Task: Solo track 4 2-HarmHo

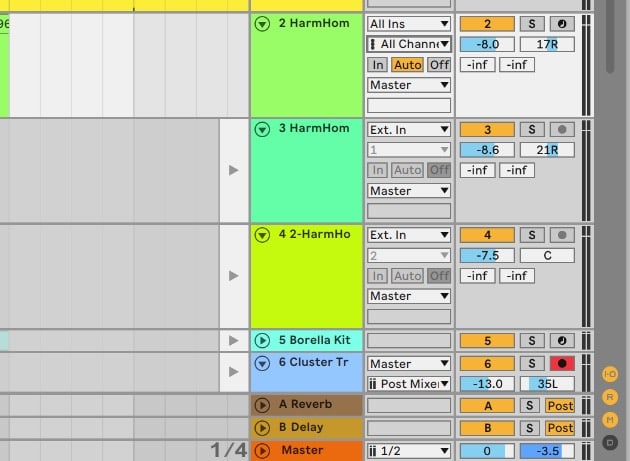Action: pos(533,235)
